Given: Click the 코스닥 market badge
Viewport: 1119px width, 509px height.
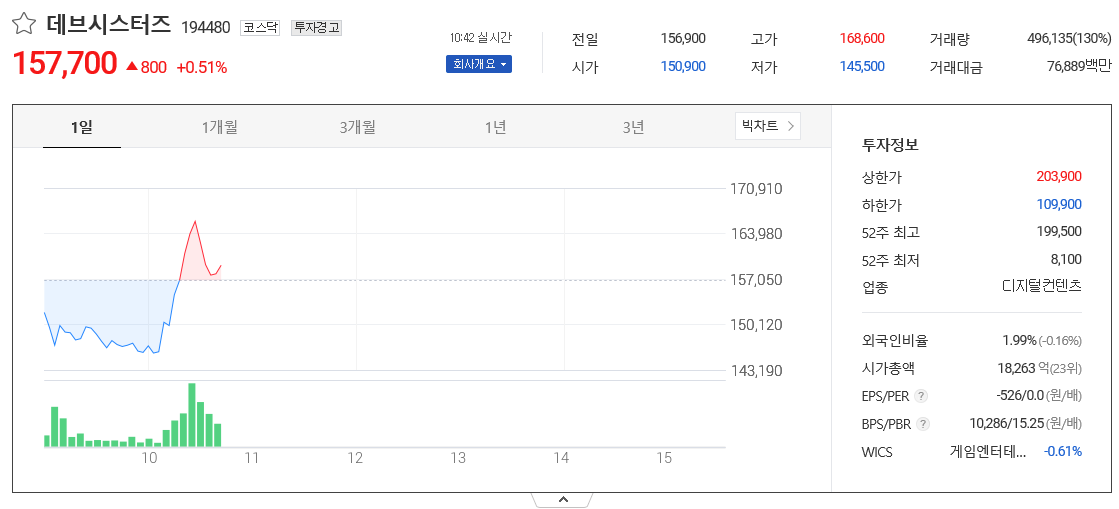Looking at the screenshot, I should click(260, 28).
